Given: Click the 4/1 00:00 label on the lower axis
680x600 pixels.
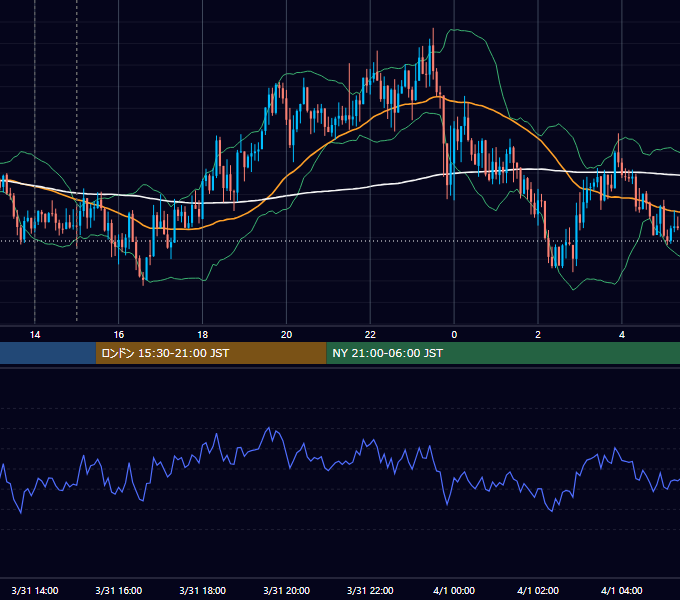Looking at the screenshot, I should coord(454,590).
